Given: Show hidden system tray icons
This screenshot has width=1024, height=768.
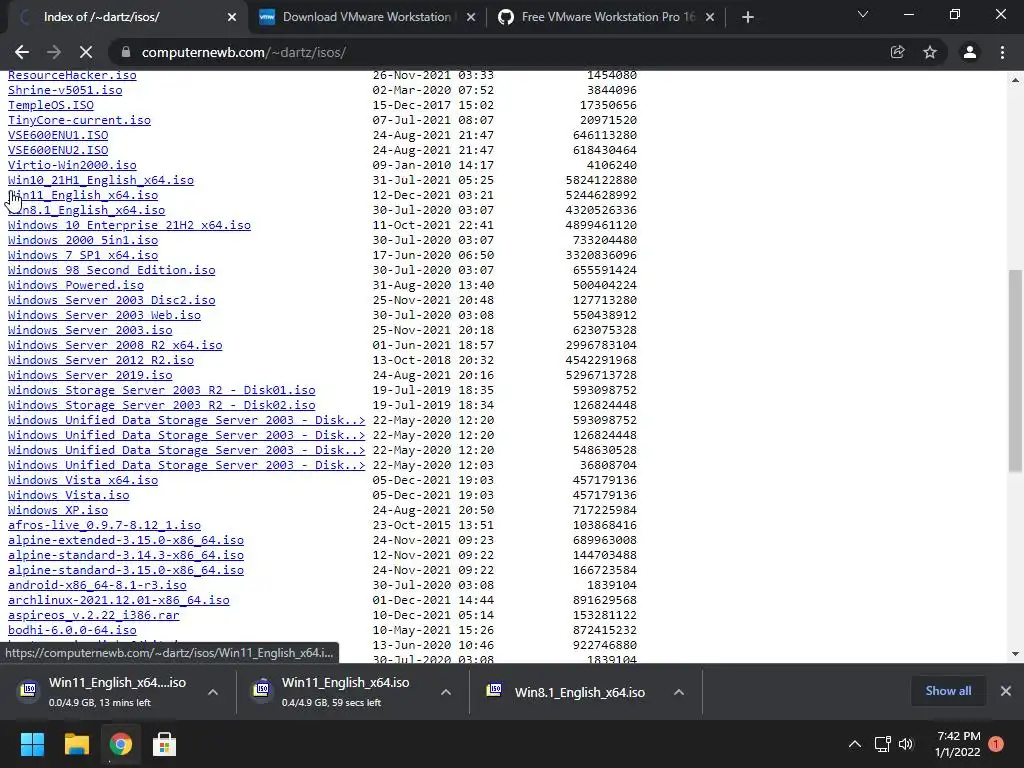Looking at the screenshot, I should coord(855,744).
